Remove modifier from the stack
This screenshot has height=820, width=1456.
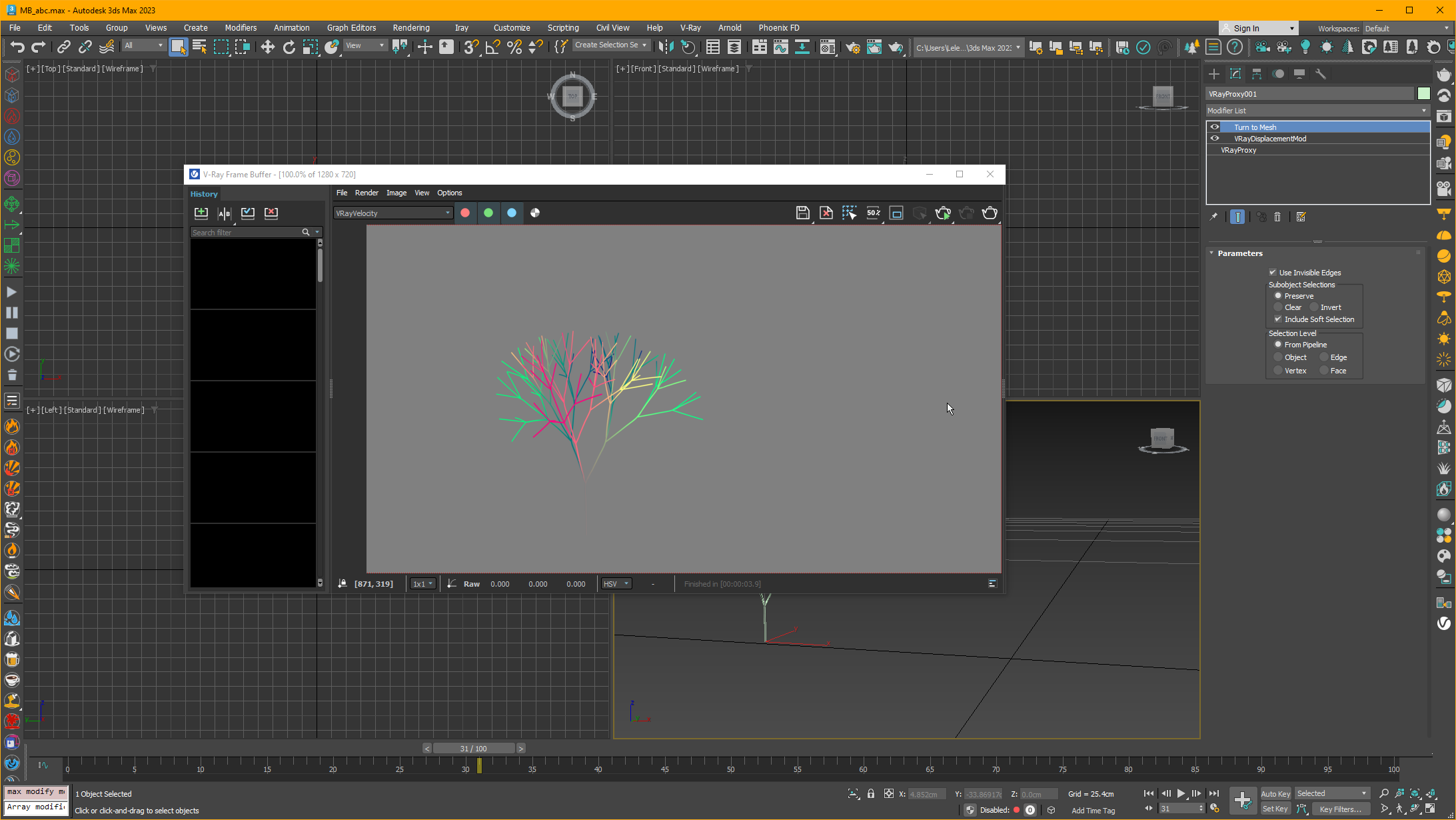1277,217
